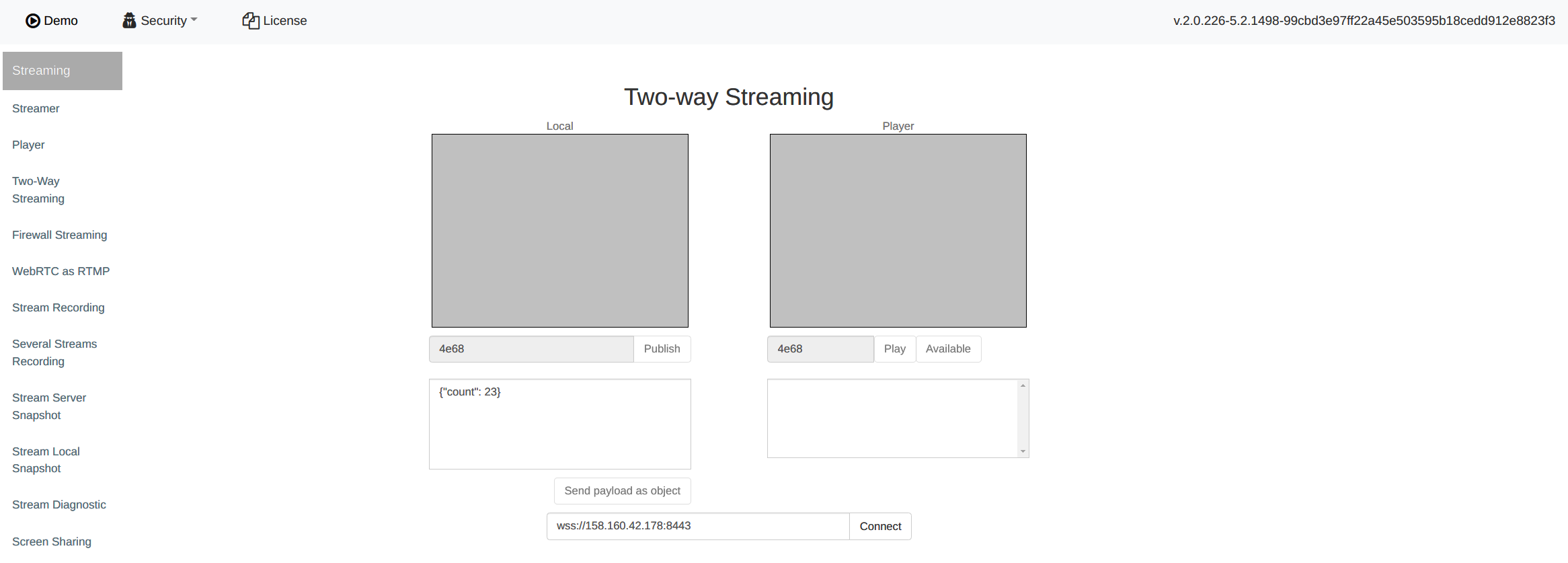Focus the wss server URL field
1568x563 pixels.
click(697, 526)
